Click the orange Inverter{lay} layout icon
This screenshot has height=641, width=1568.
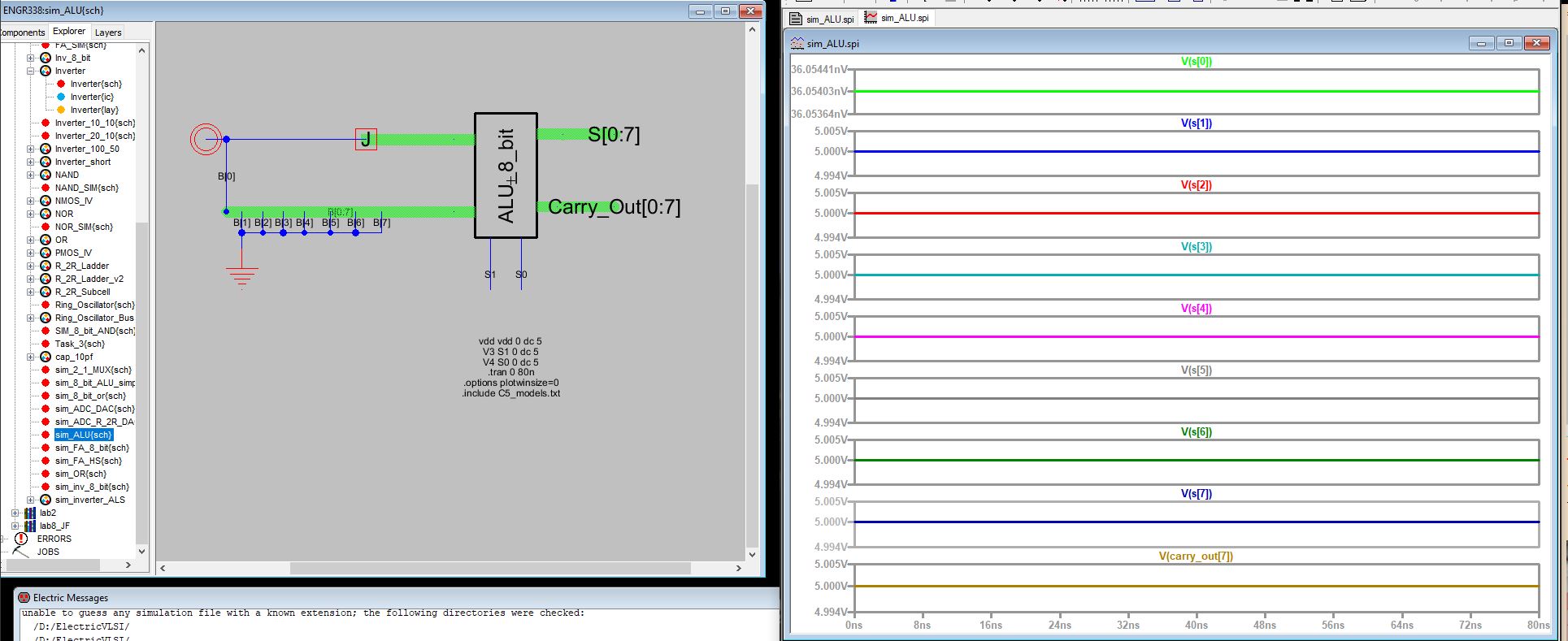pos(61,110)
